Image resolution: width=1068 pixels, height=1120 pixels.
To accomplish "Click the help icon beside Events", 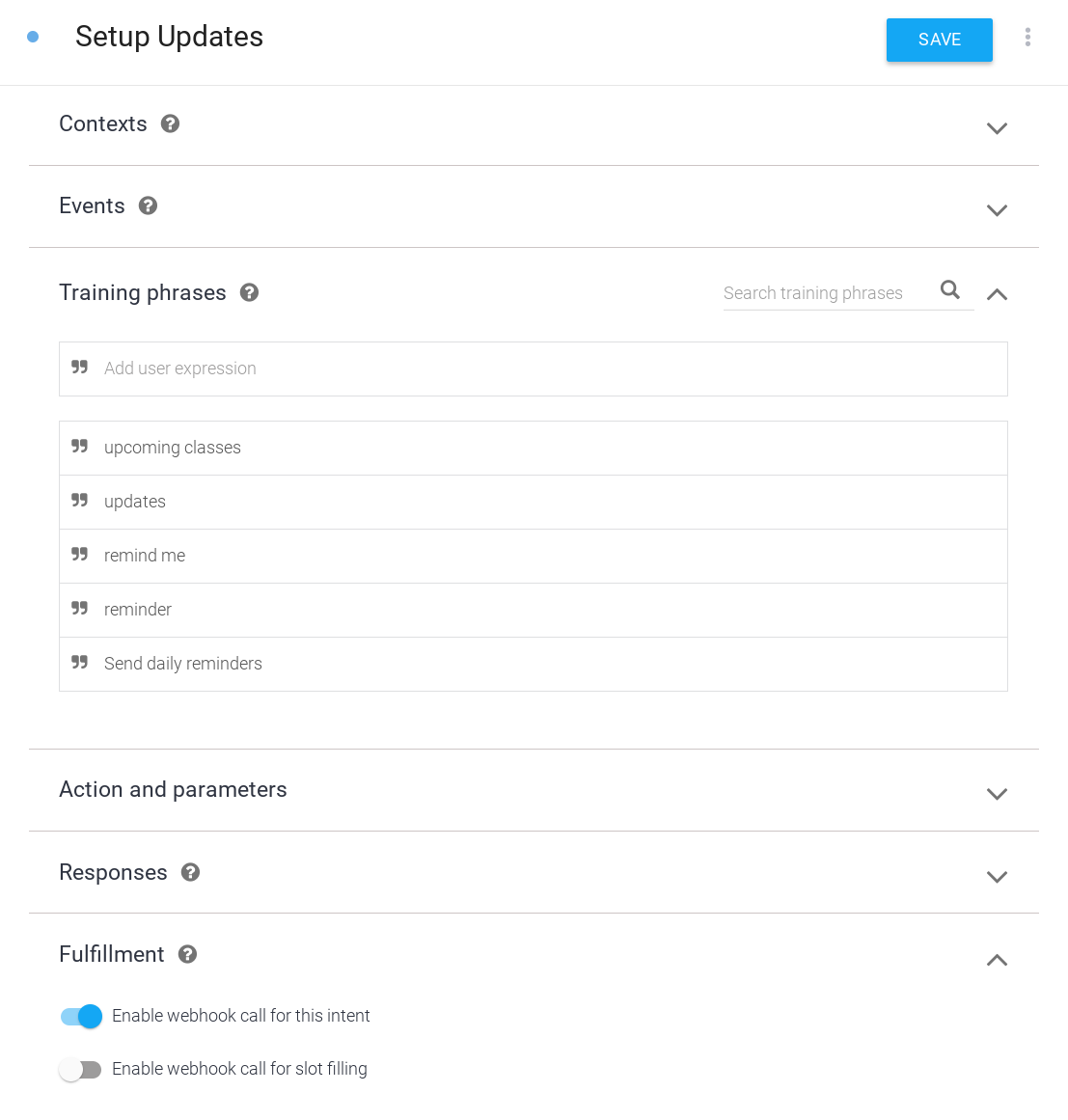I will [148, 205].
